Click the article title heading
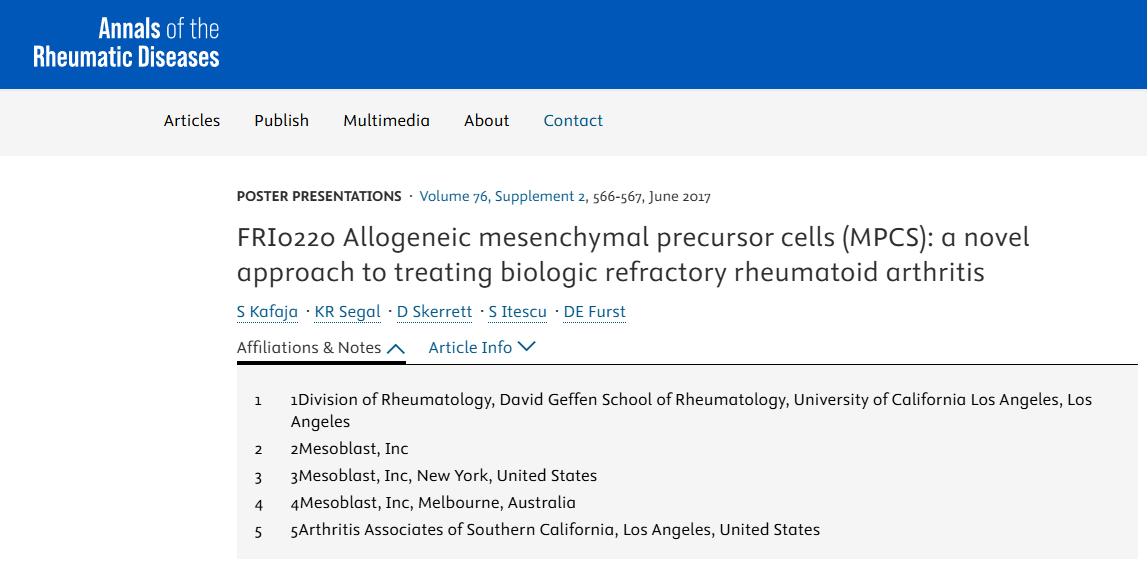 pyautogui.click(x=632, y=254)
